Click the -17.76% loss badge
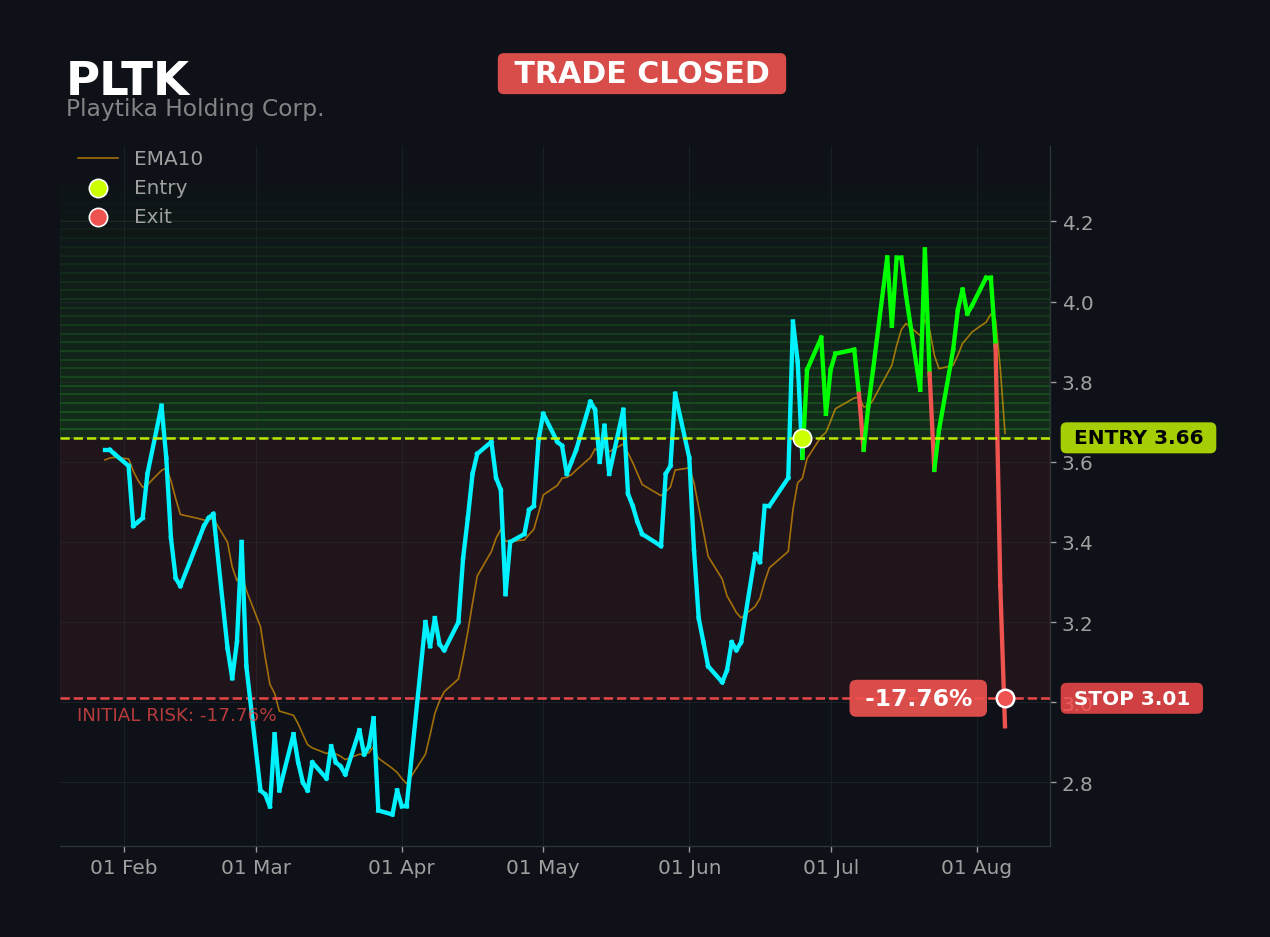This screenshot has height=937, width=1270. [918, 699]
